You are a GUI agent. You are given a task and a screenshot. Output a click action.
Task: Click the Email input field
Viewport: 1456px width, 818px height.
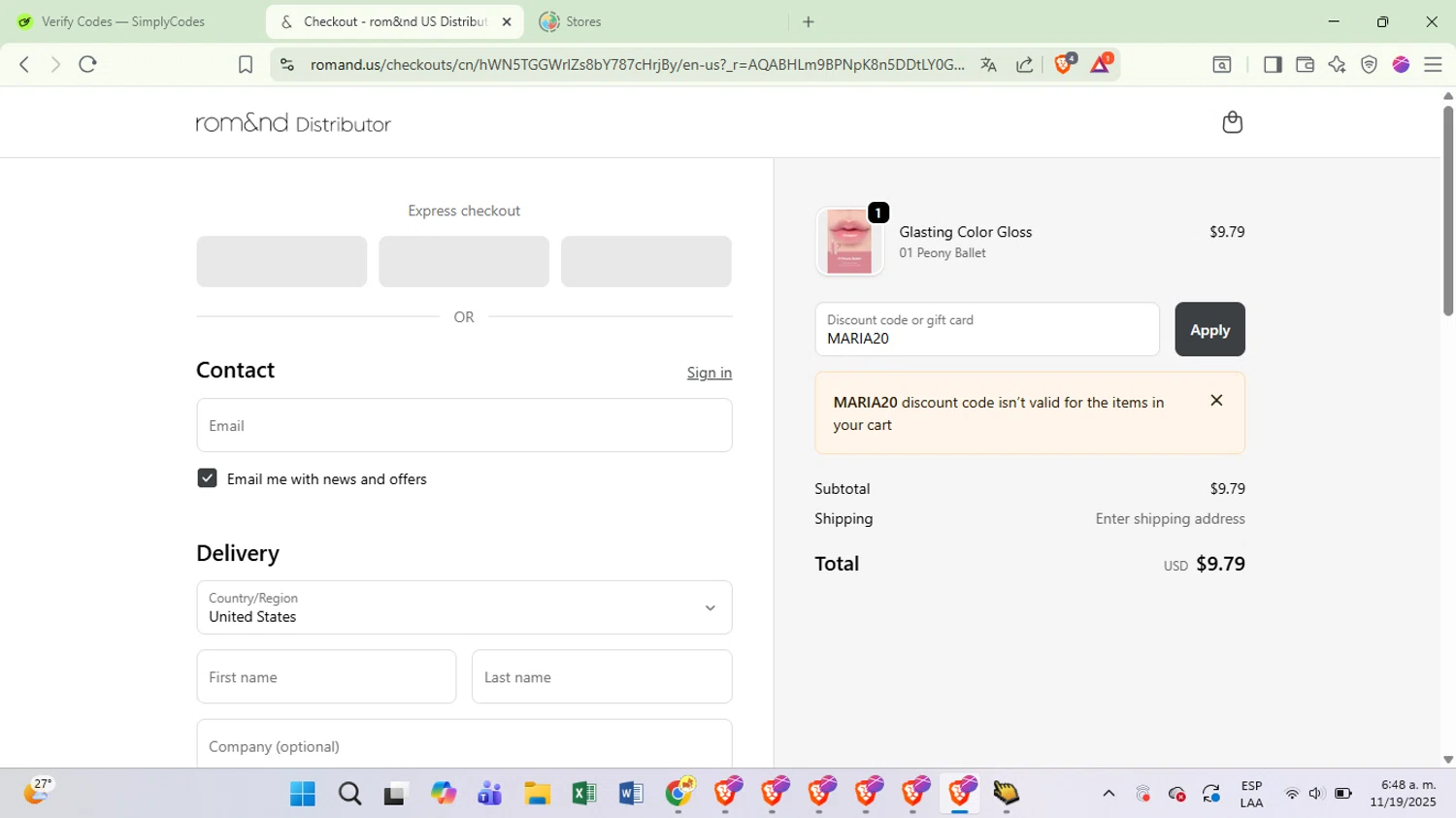(464, 425)
